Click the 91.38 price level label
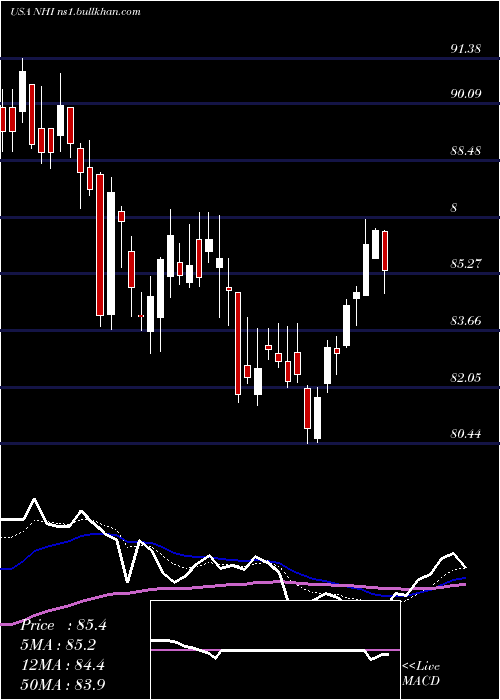The width and height of the screenshot is (500, 700). (x=466, y=49)
